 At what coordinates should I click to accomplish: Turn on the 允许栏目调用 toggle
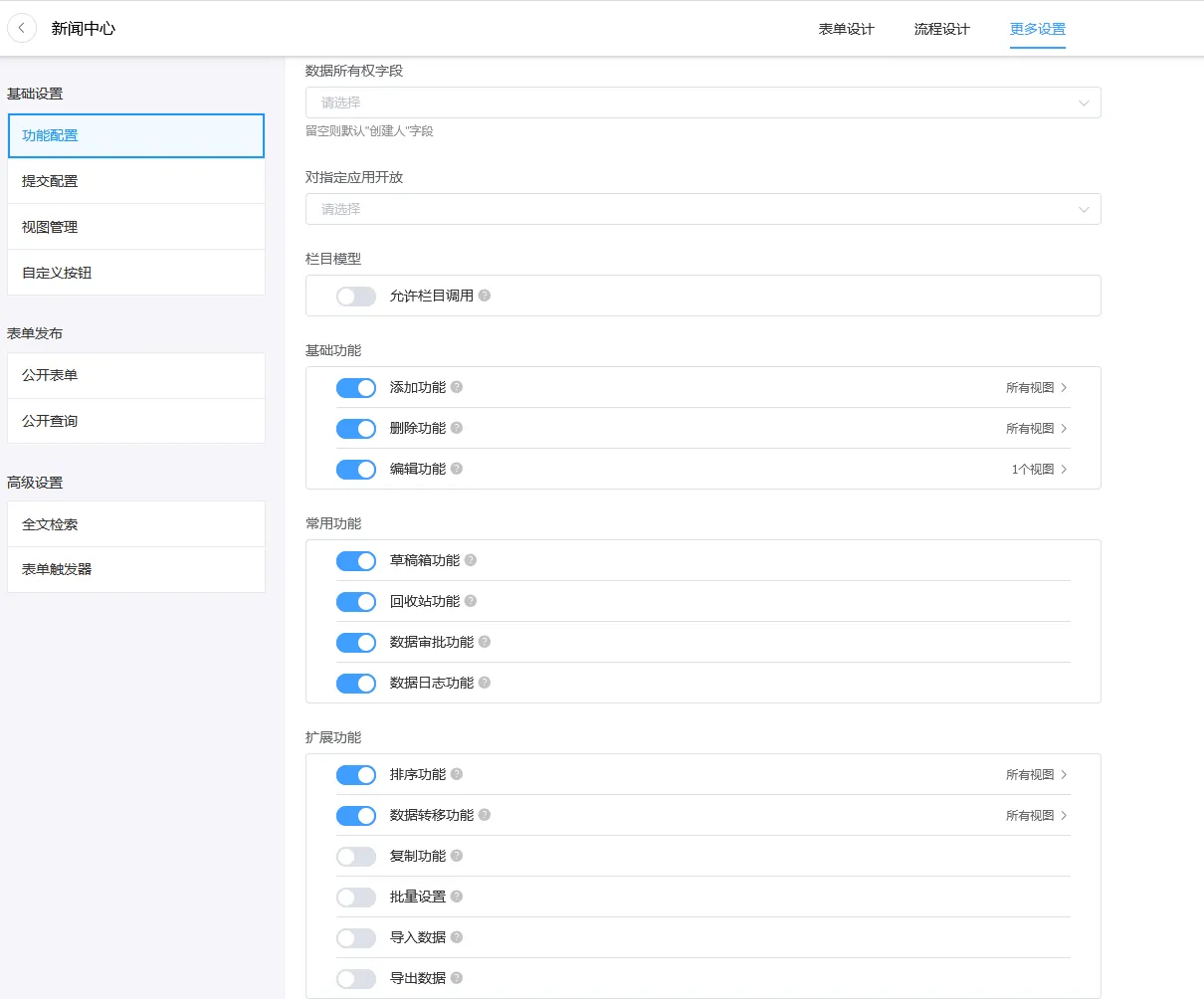click(355, 296)
